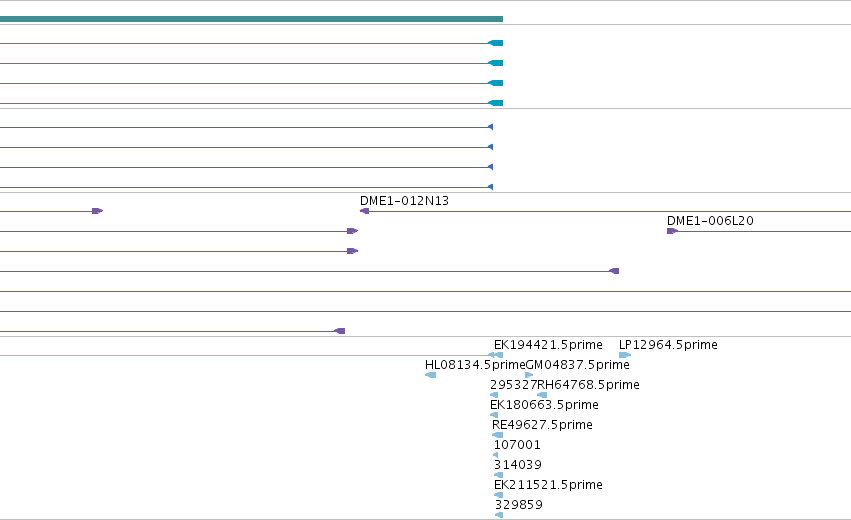
Task: Select the small glyph under 107001
Action: [496, 455]
